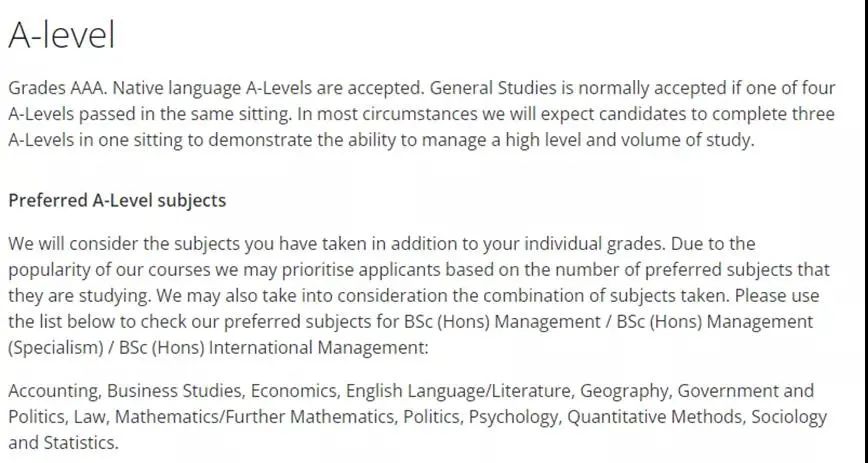Select the word 'Accounting' in subject list
Viewport: 868px width, 463px height.
(x=54, y=391)
